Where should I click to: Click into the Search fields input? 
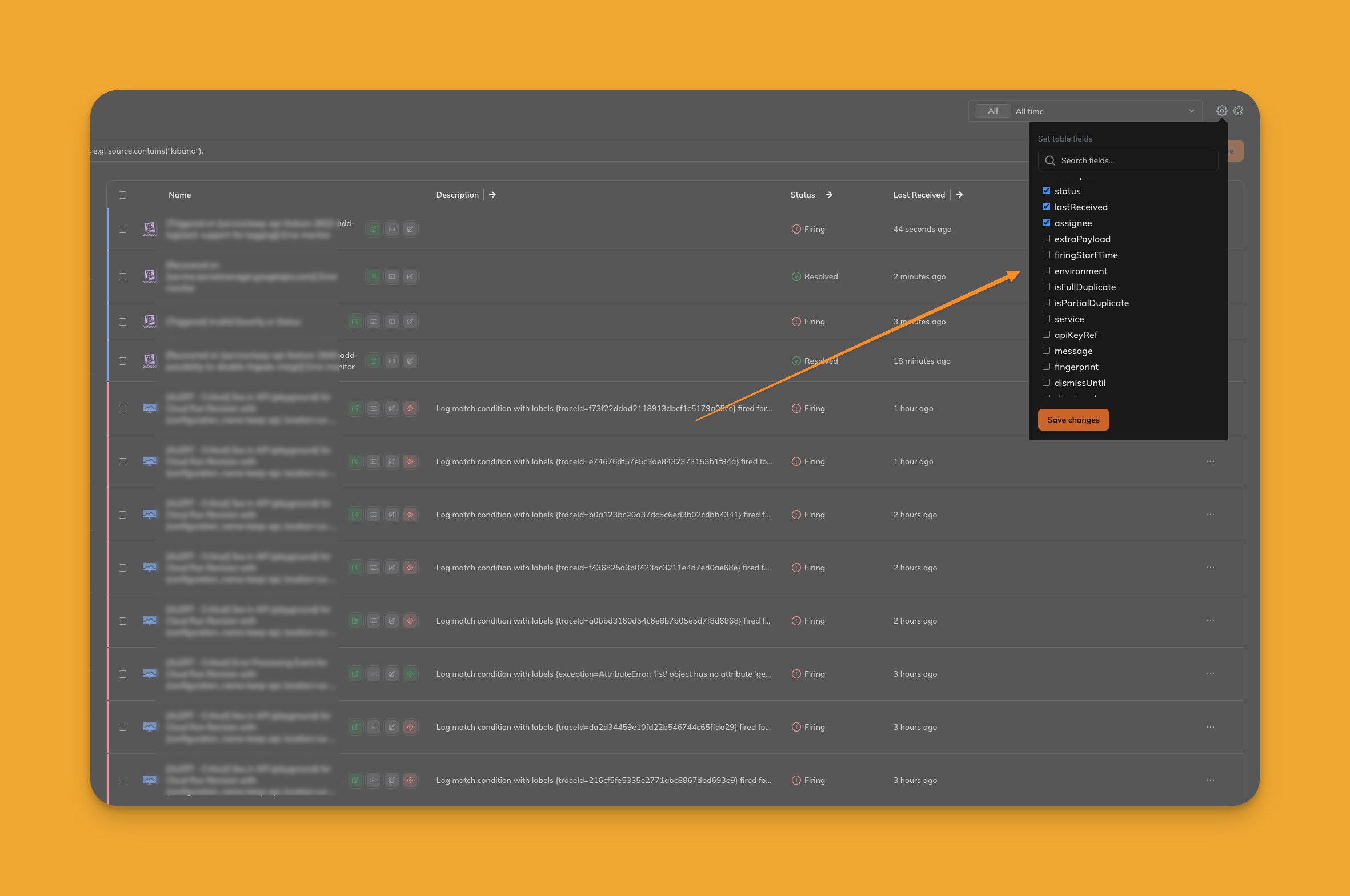click(1128, 160)
